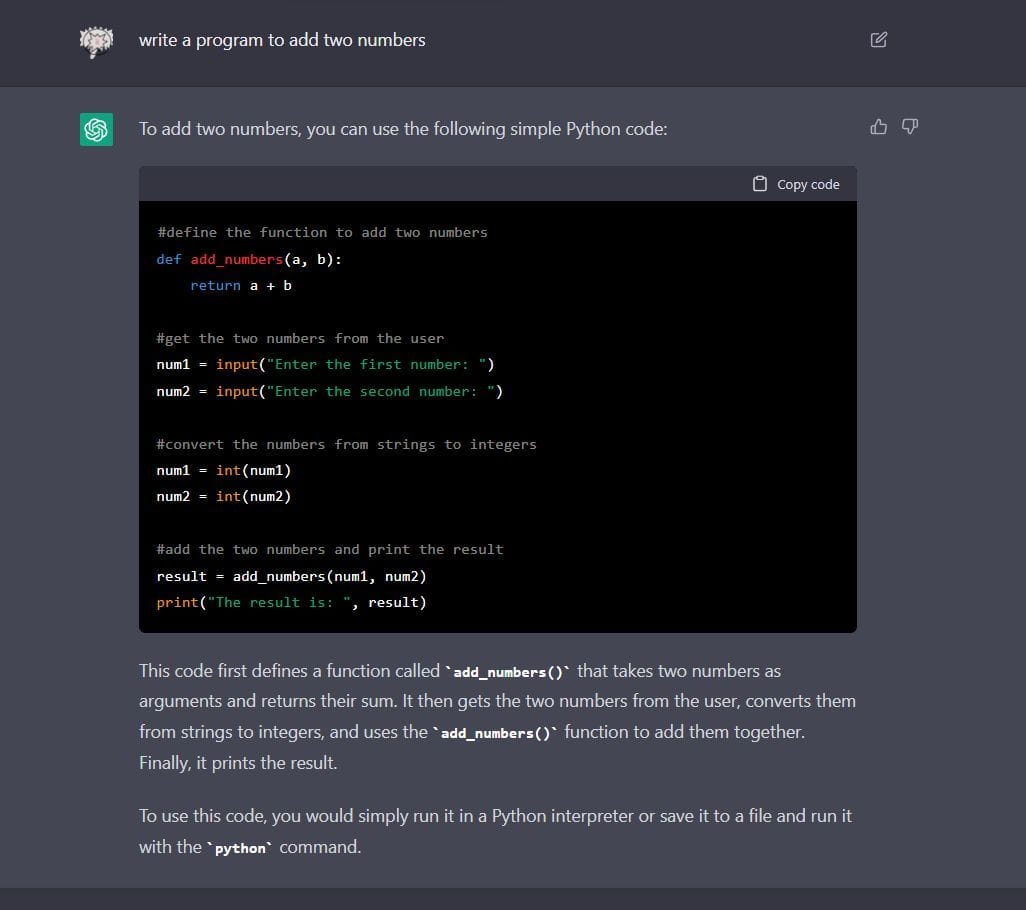This screenshot has height=910, width=1026.
Task: Click the inline python command text
Action: pos(240,847)
